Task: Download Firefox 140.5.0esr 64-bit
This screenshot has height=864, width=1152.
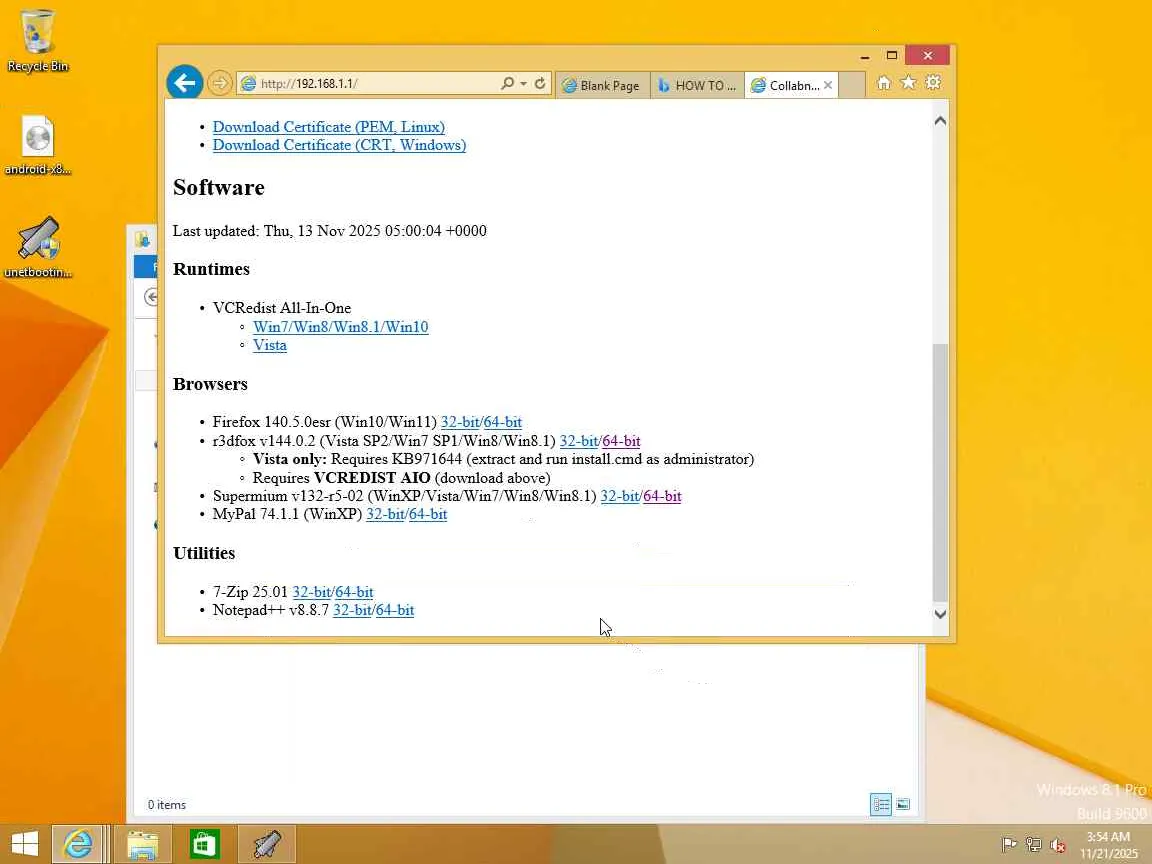Action: tap(503, 422)
